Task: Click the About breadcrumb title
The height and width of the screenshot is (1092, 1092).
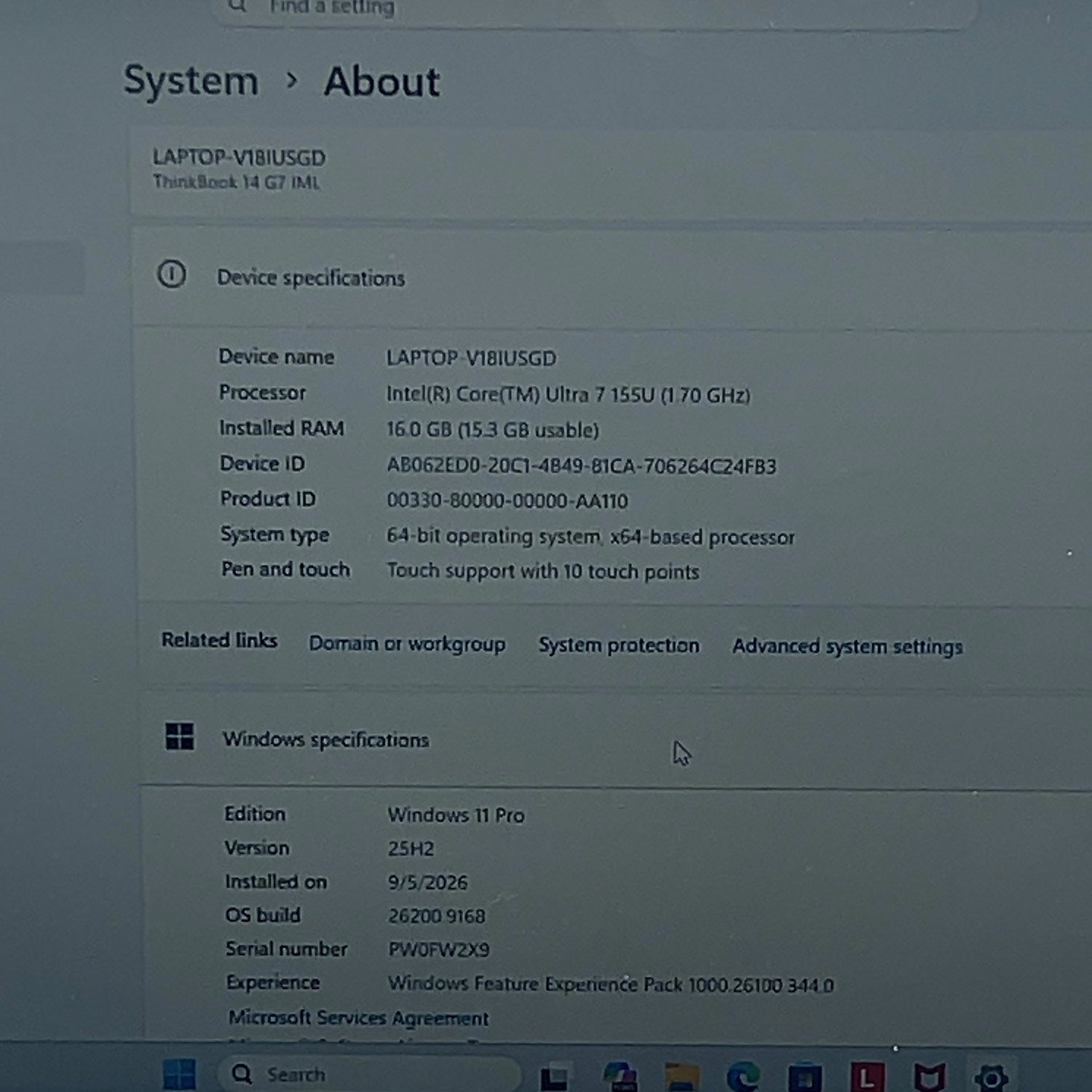Action: click(382, 81)
